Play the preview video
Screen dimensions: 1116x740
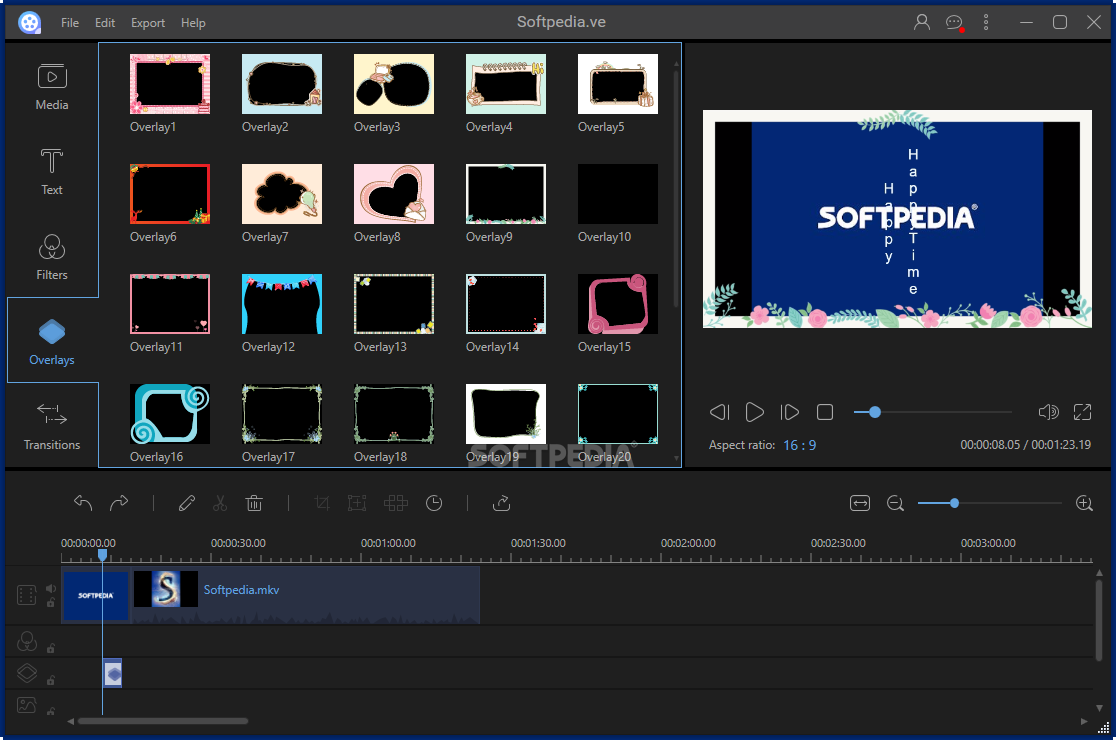(x=755, y=412)
